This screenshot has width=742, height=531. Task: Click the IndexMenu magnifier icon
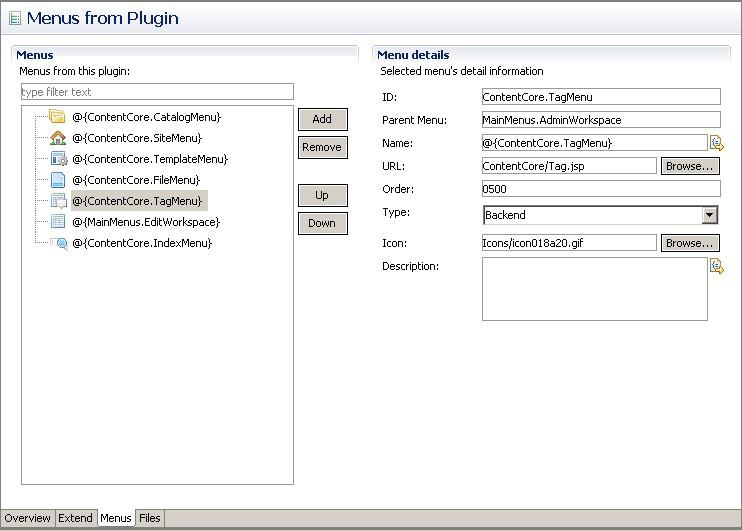point(59,243)
